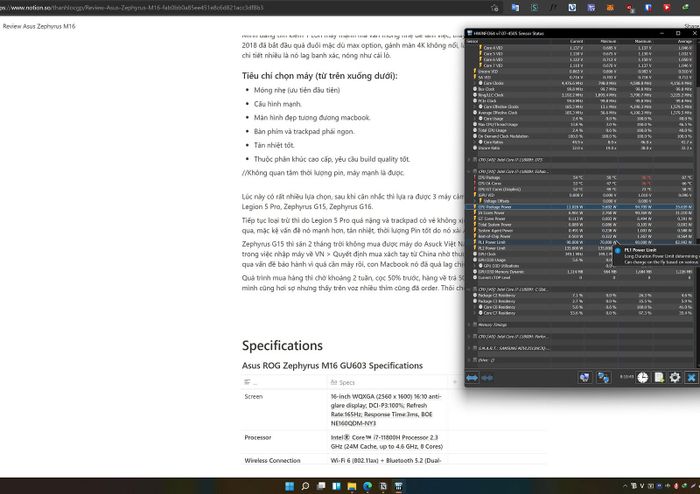This screenshot has width=700, height=494.
Task: Click HWiNFO expand columns arrow icon
Action: [472, 378]
